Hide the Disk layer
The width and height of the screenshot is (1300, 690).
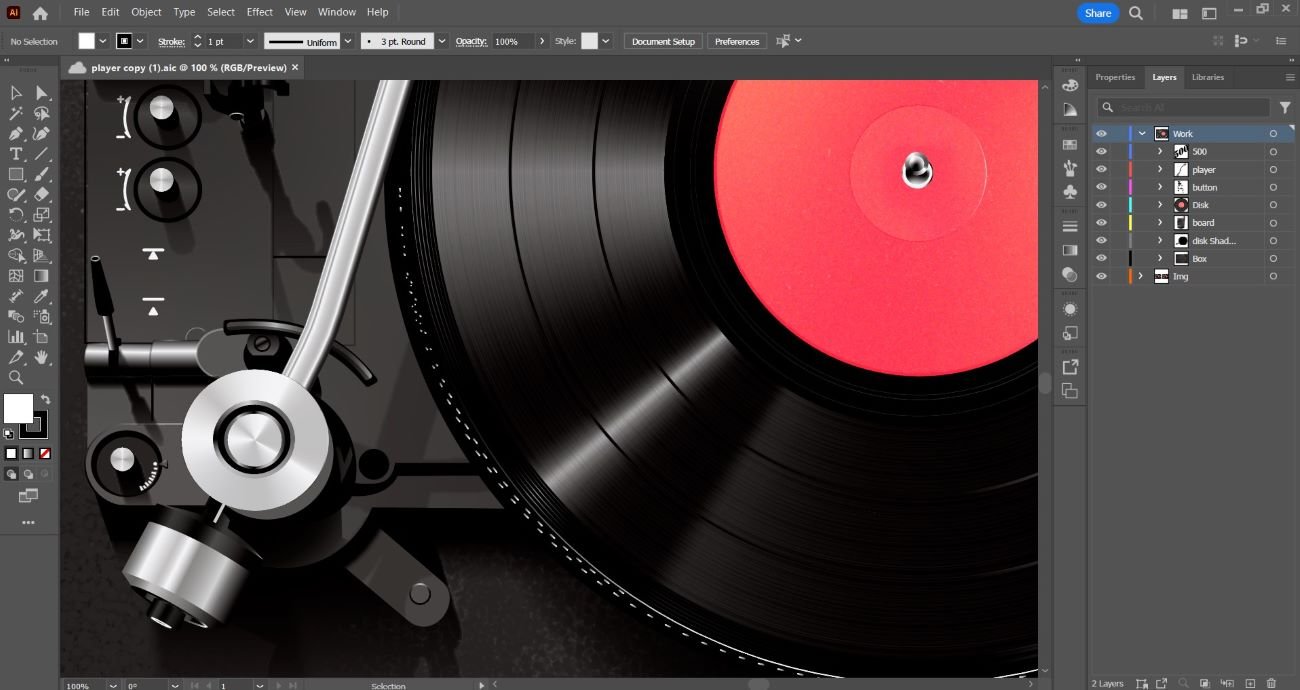click(x=1101, y=205)
